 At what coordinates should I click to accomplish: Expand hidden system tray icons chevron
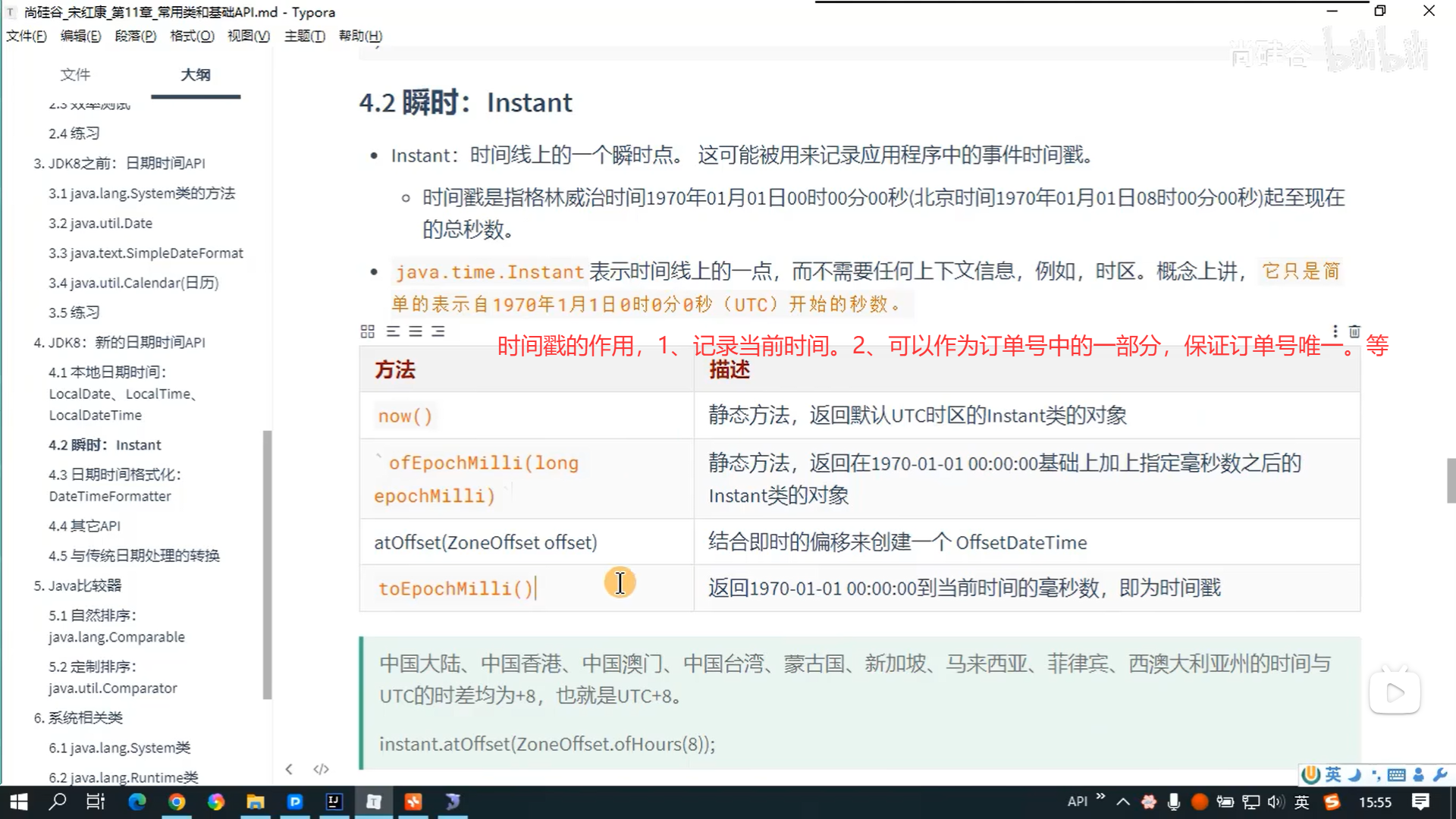tap(1123, 802)
